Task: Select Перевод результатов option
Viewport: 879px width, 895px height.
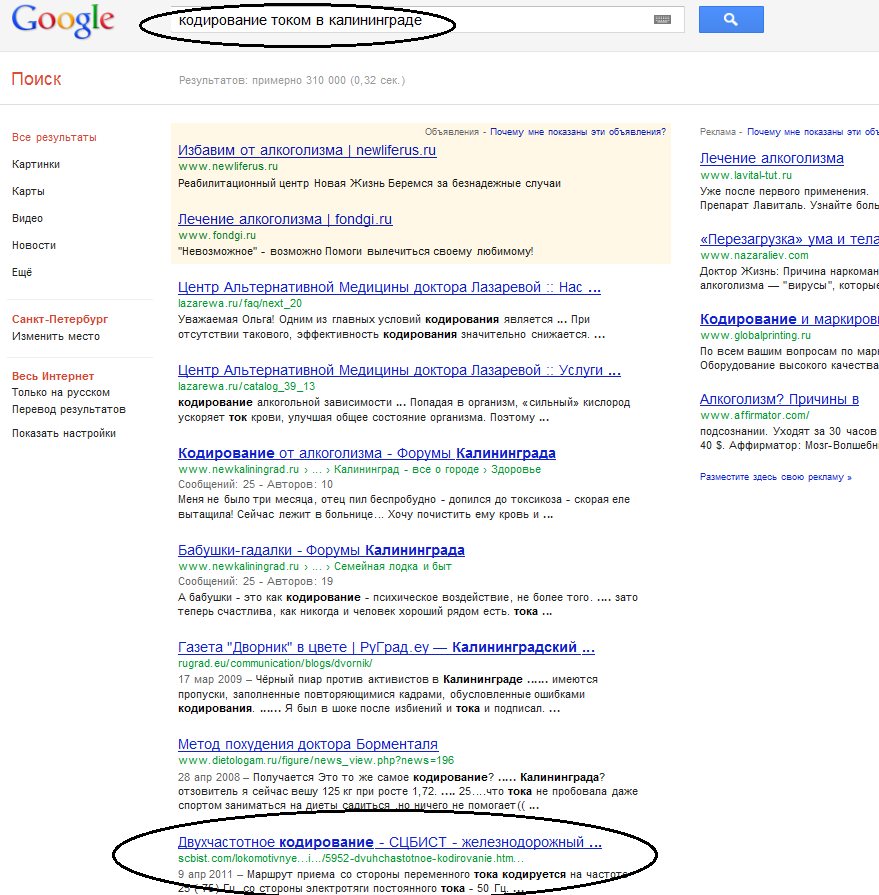Action: click(x=69, y=409)
